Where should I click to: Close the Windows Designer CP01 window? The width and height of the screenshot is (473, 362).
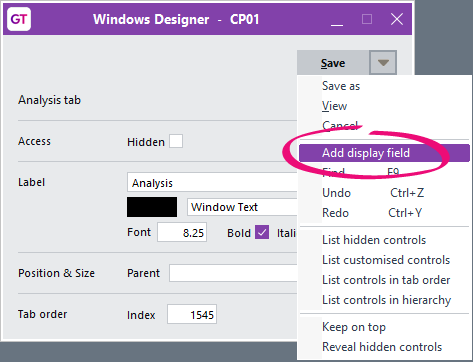coord(397,19)
